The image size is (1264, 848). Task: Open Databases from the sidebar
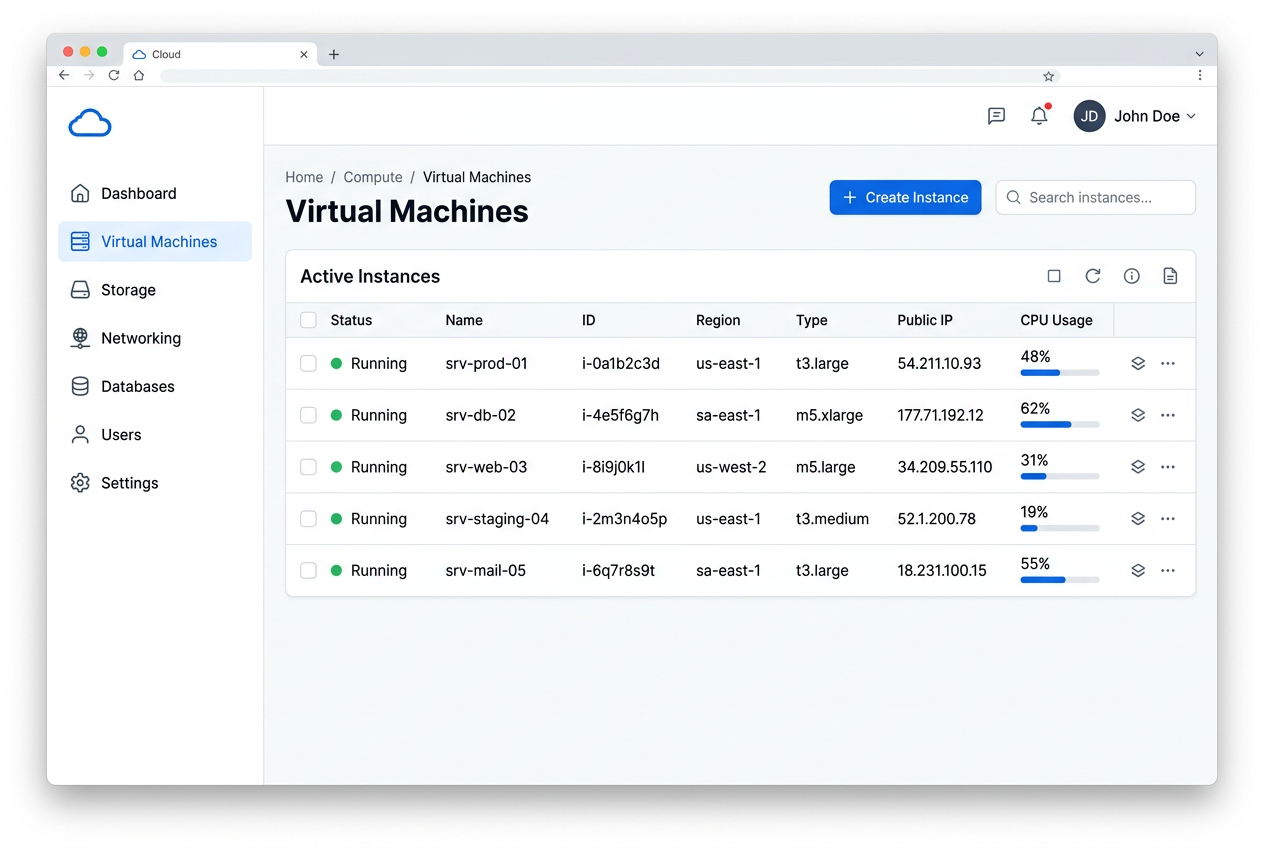(155, 387)
